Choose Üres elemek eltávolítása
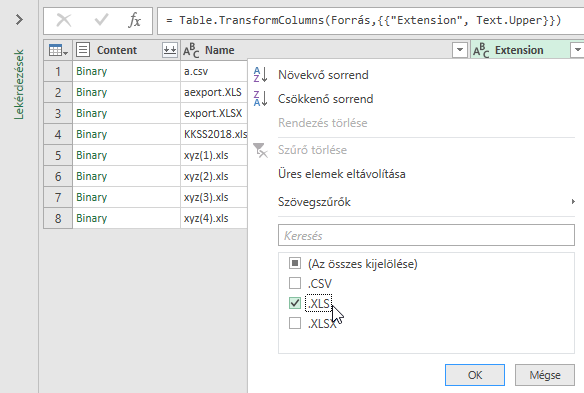584x393 pixels. [x=342, y=174]
